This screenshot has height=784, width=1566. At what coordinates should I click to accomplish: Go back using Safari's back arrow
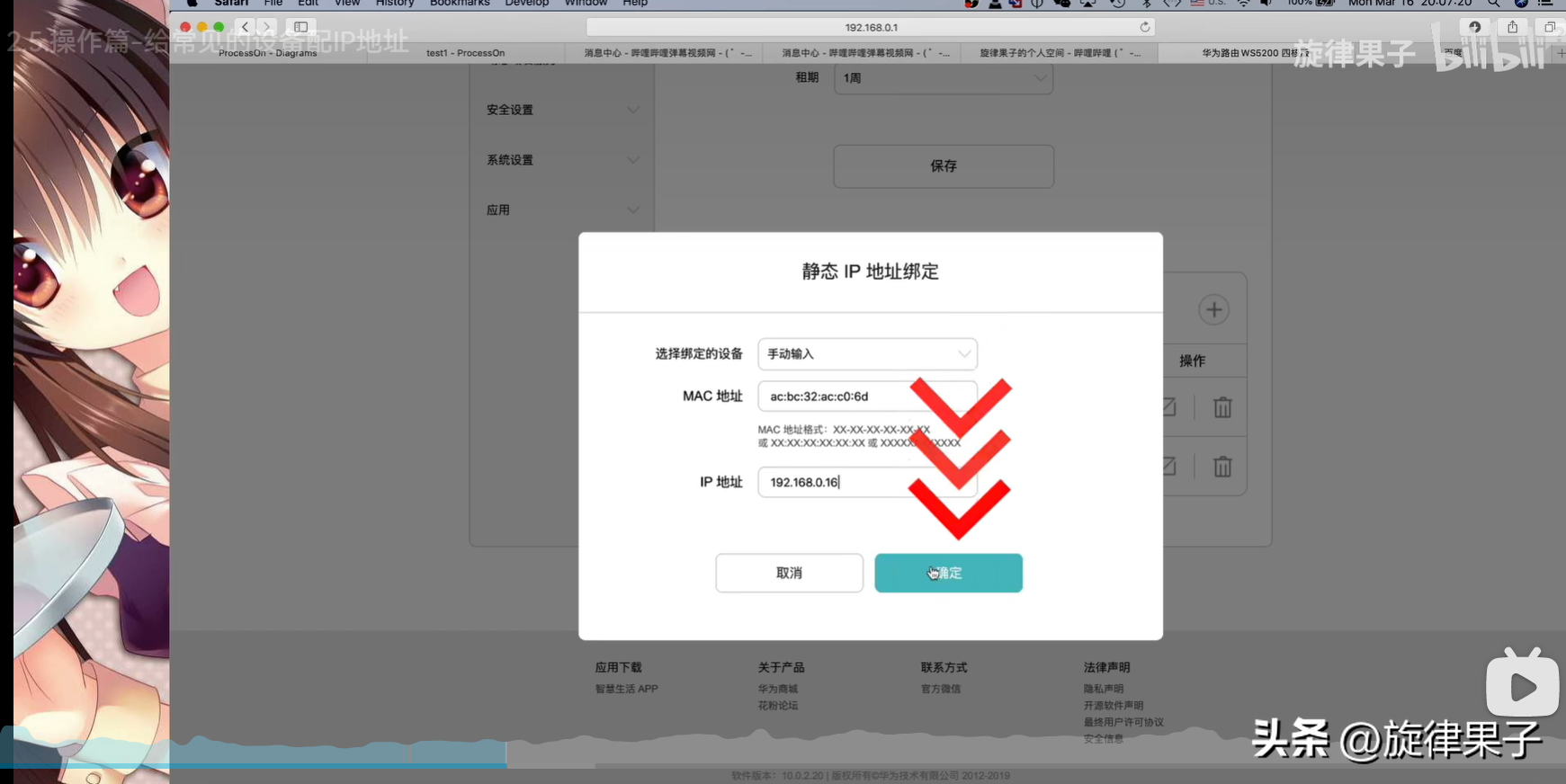[245, 27]
